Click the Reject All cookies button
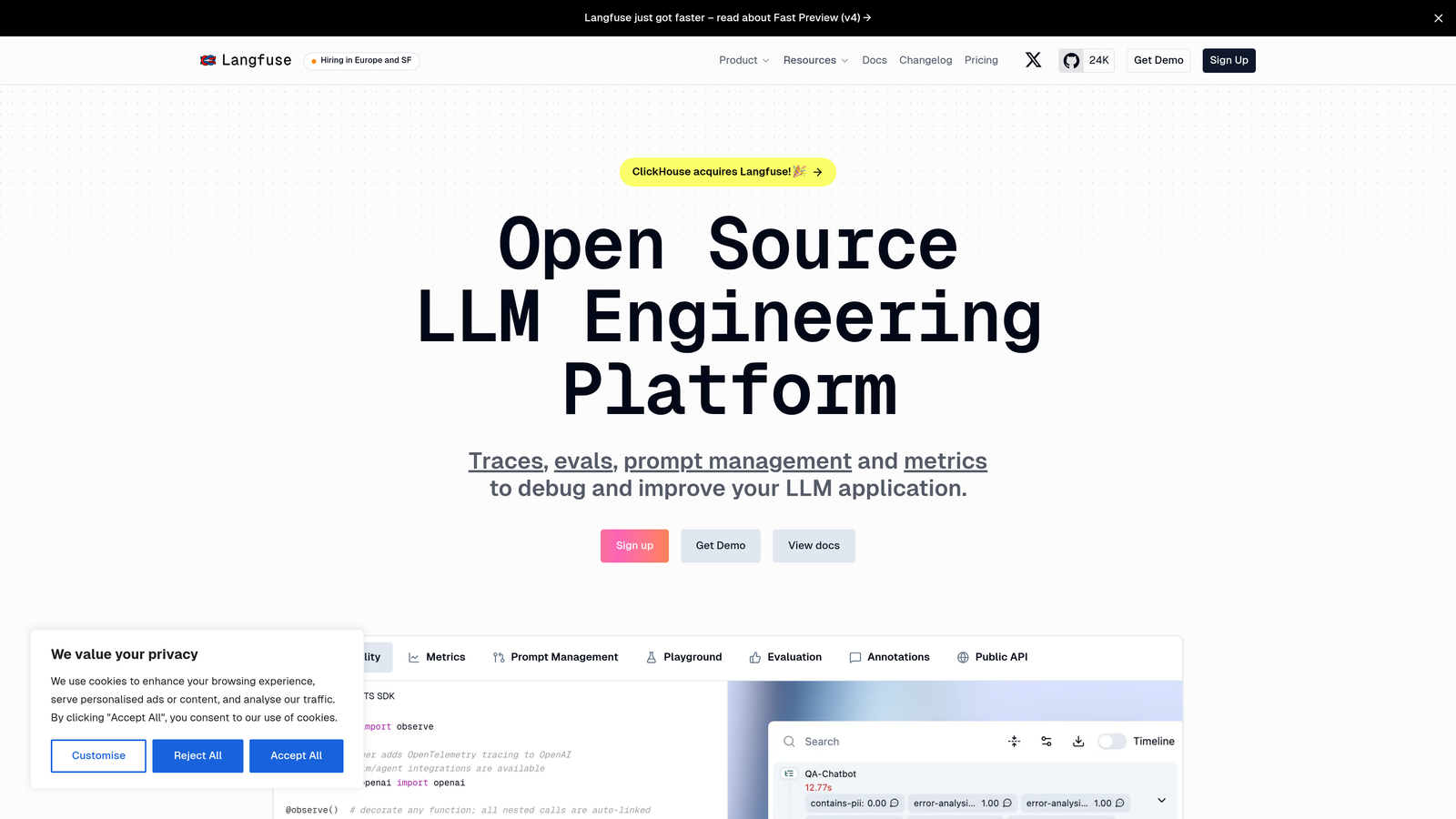This screenshot has width=1456, height=819. pyautogui.click(x=197, y=755)
